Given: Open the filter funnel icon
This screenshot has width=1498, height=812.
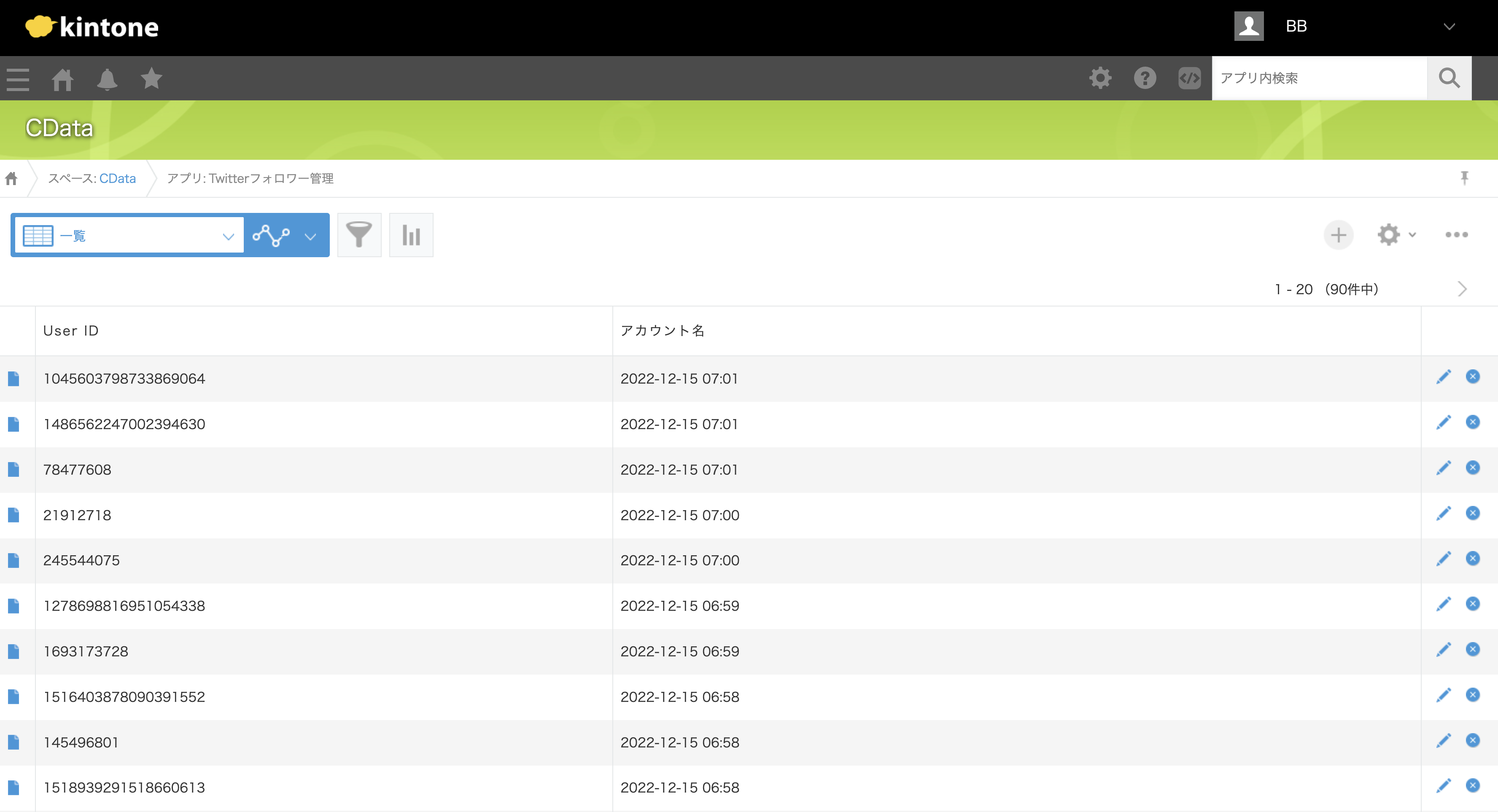Looking at the screenshot, I should coord(359,235).
